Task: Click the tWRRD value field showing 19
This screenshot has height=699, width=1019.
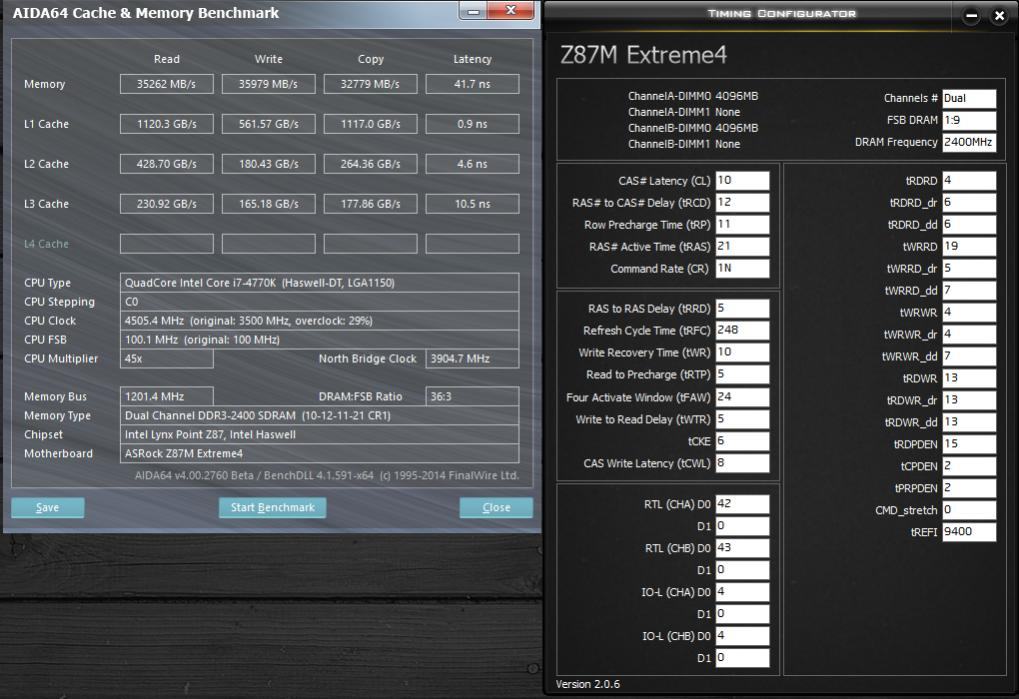Action: [969, 247]
